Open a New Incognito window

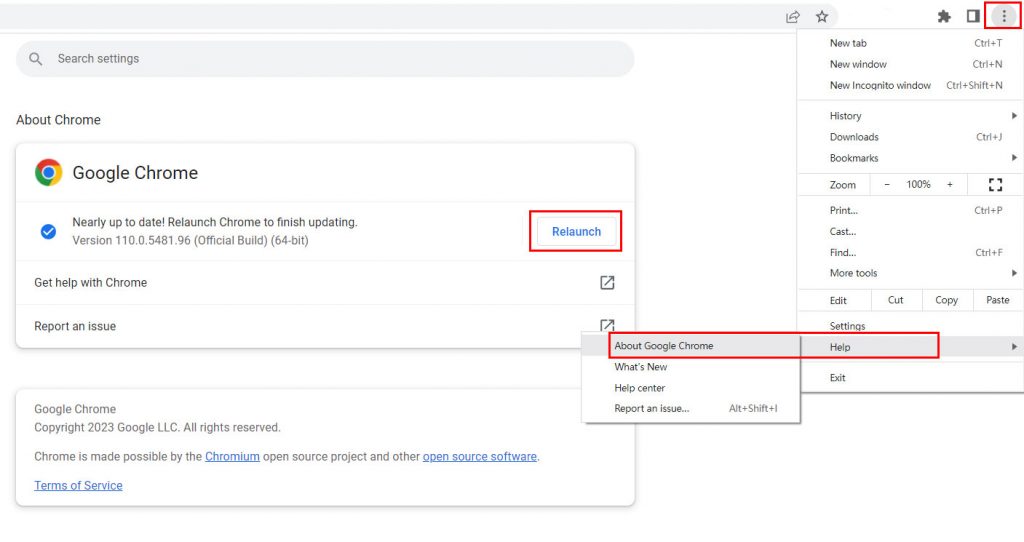(910, 85)
